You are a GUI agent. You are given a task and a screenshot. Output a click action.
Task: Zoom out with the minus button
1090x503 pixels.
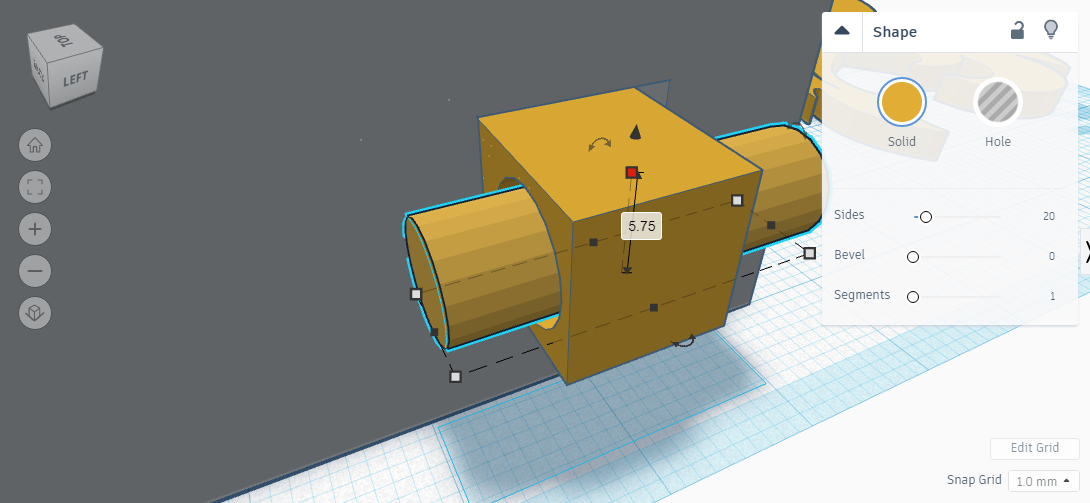tap(35, 270)
